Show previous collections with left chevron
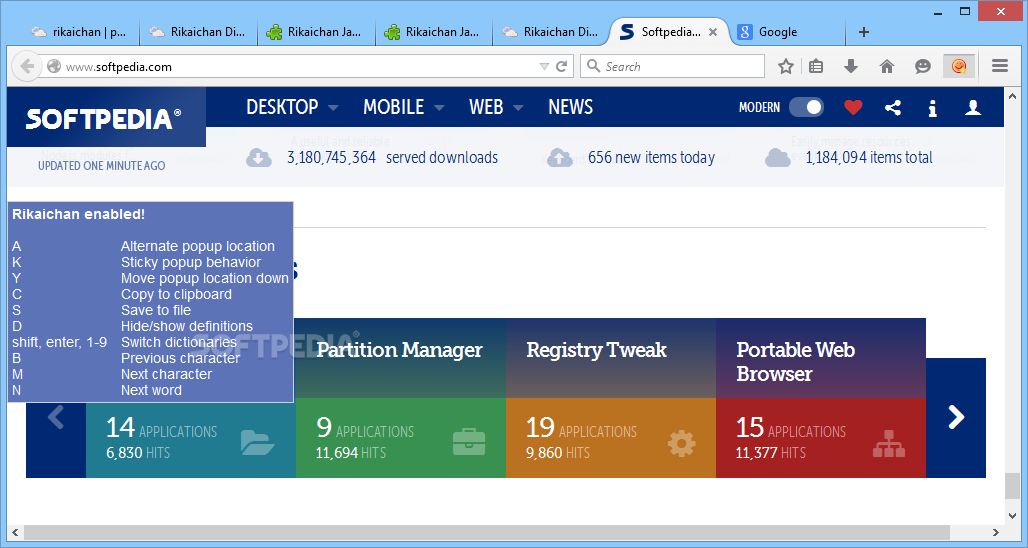Screen dimensions: 1028x548 click(x=56, y=417)
